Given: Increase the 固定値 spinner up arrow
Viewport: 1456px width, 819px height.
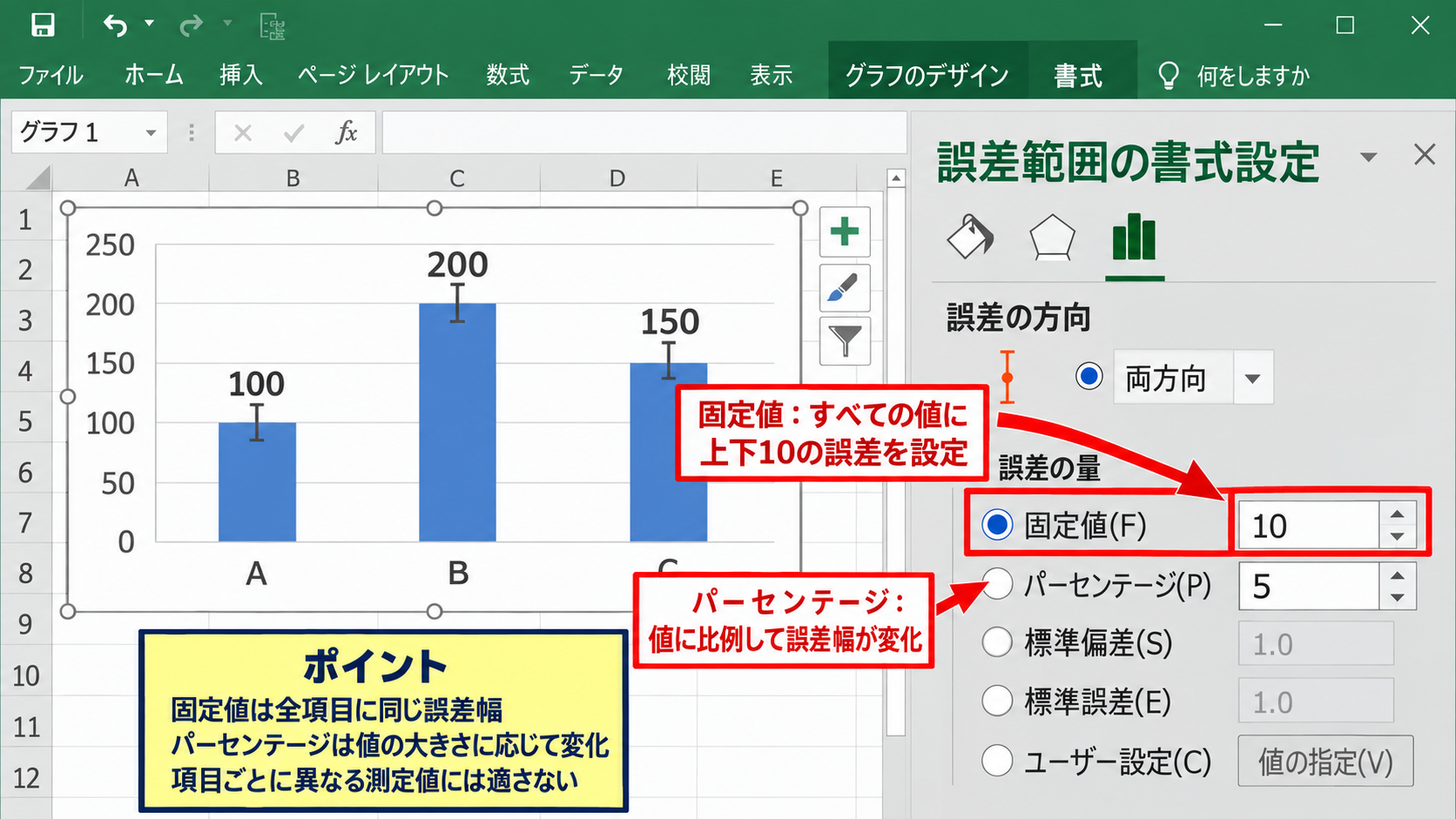Looking at the screenshot, I should [x=1397, y=514].
